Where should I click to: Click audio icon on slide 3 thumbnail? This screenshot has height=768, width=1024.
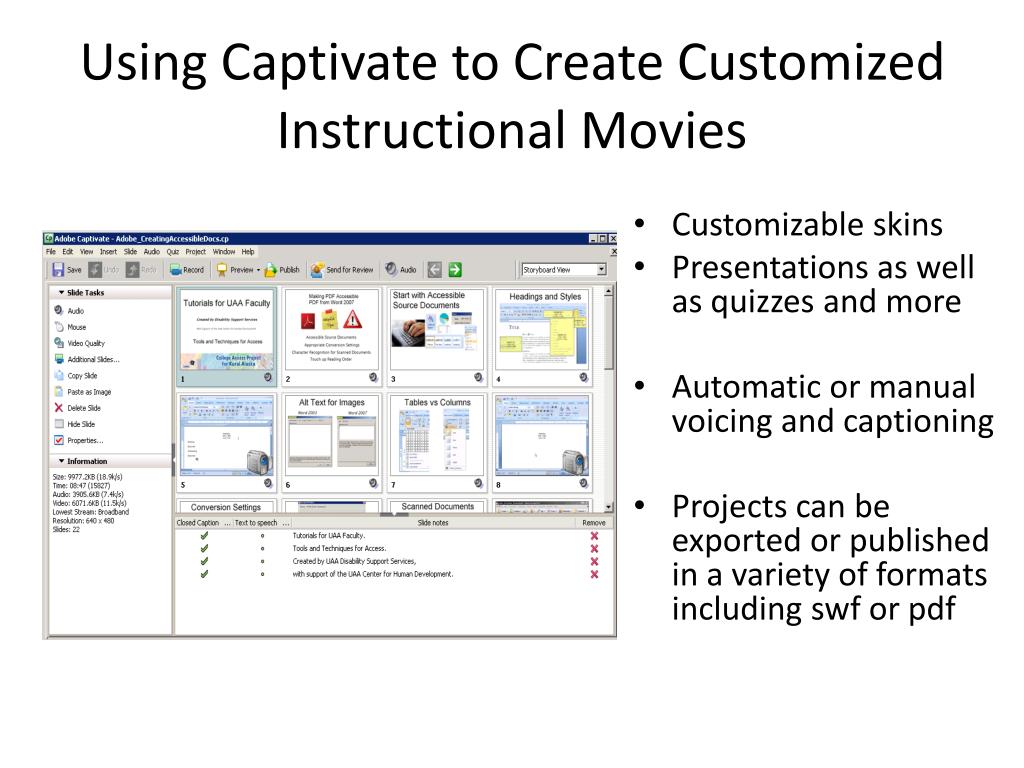479,377
